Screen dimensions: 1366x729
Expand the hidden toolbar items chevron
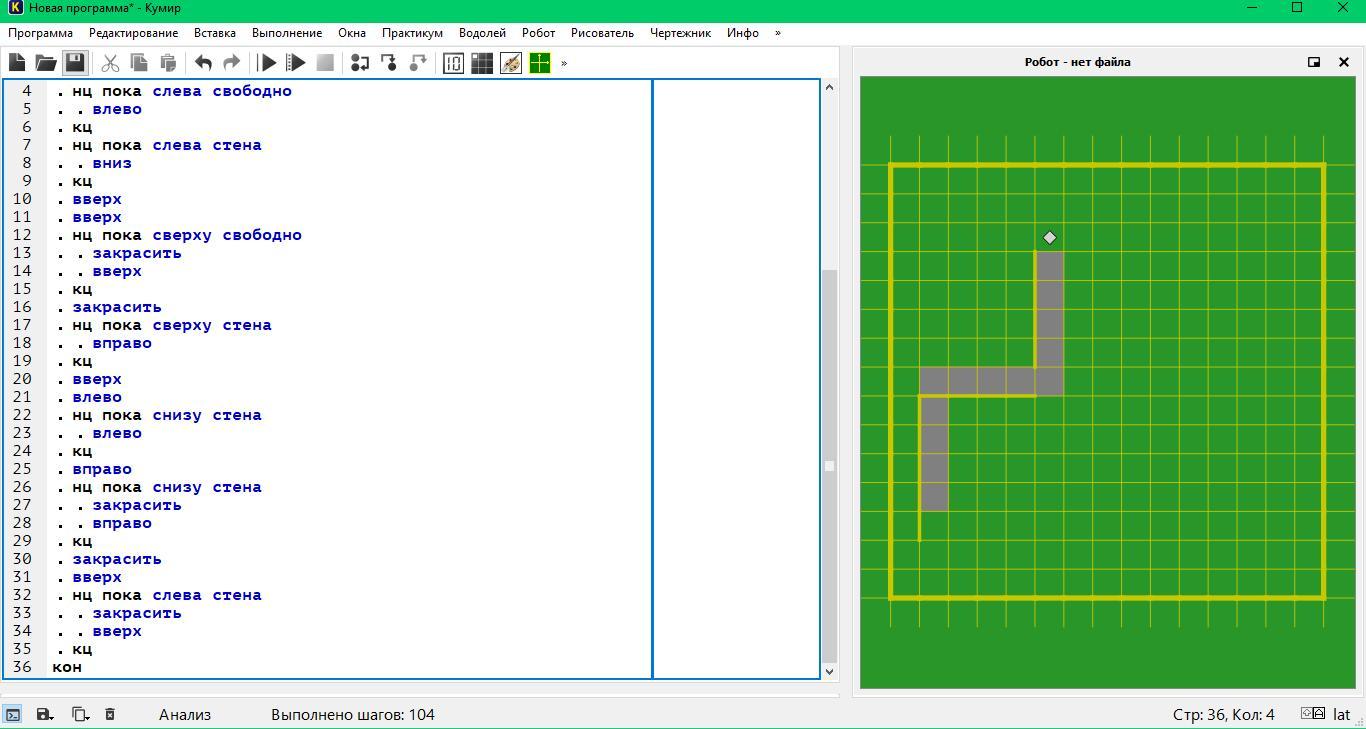[564, 63]
